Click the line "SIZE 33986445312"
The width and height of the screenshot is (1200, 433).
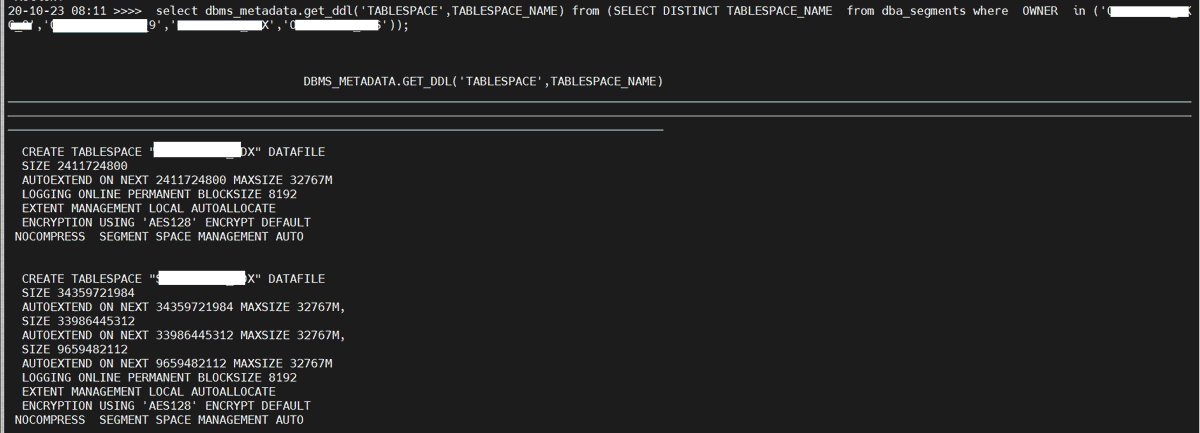click(78, 321)
